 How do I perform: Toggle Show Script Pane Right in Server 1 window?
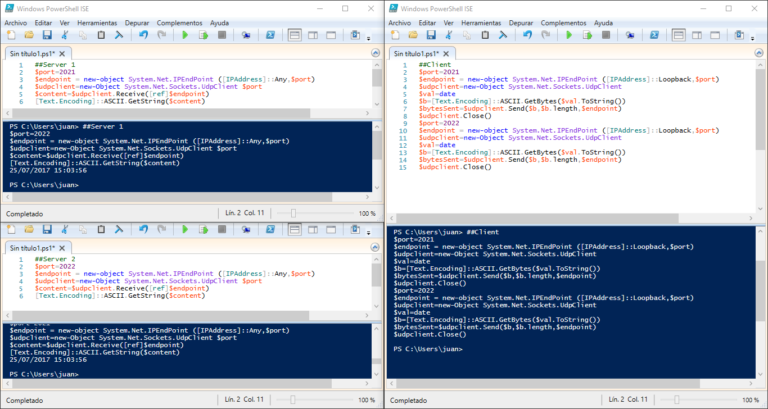point(315,34)
